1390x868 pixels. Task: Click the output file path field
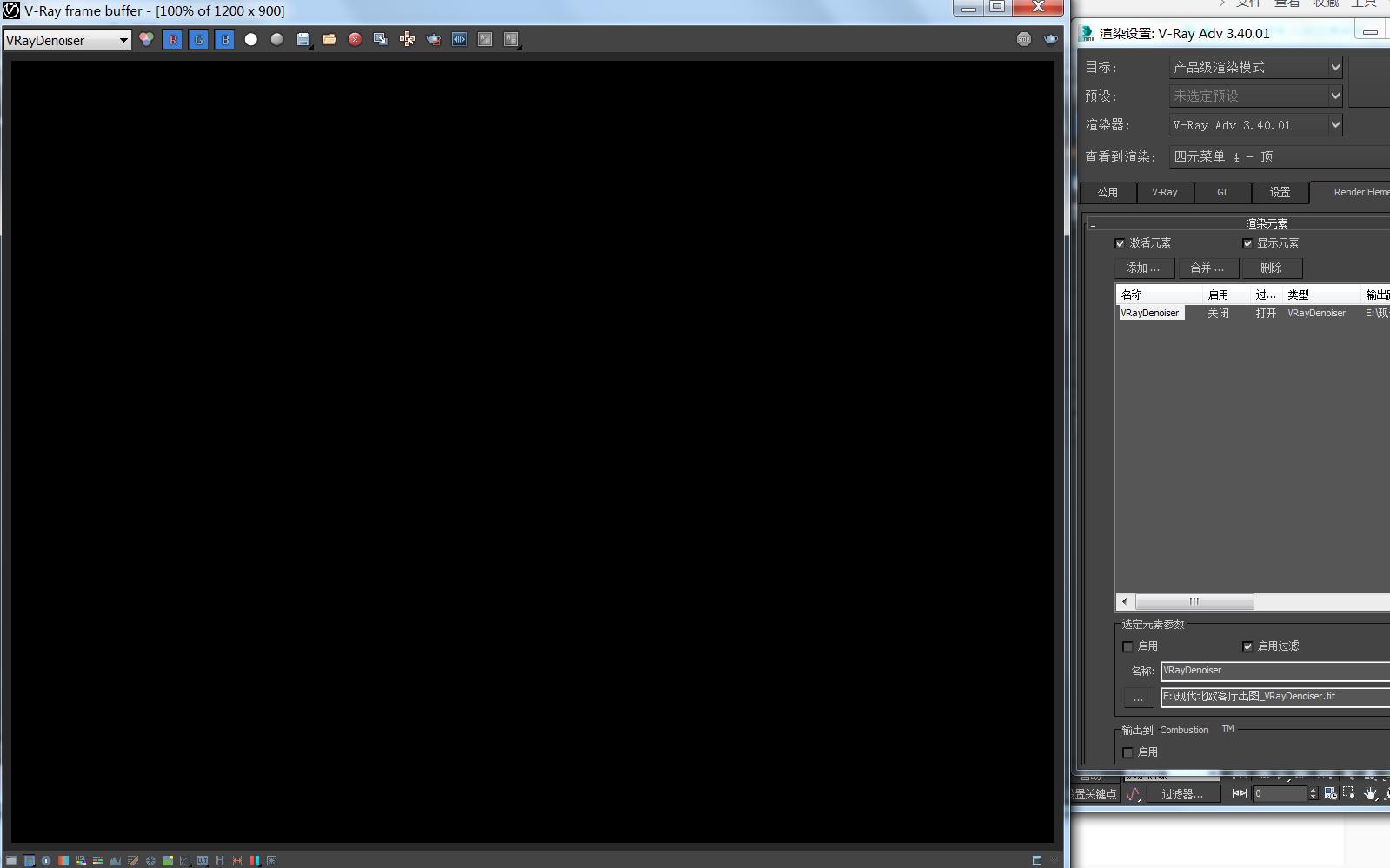point(1275,697)
